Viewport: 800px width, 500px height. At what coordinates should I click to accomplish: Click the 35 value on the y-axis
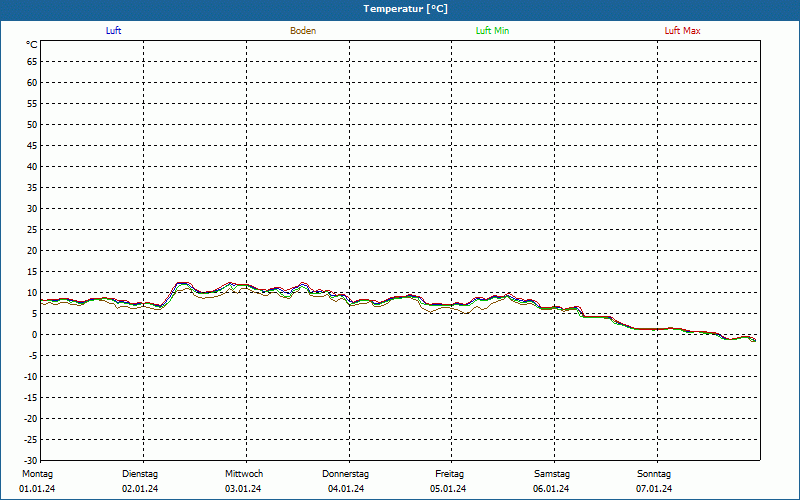[x=32, y=188]
